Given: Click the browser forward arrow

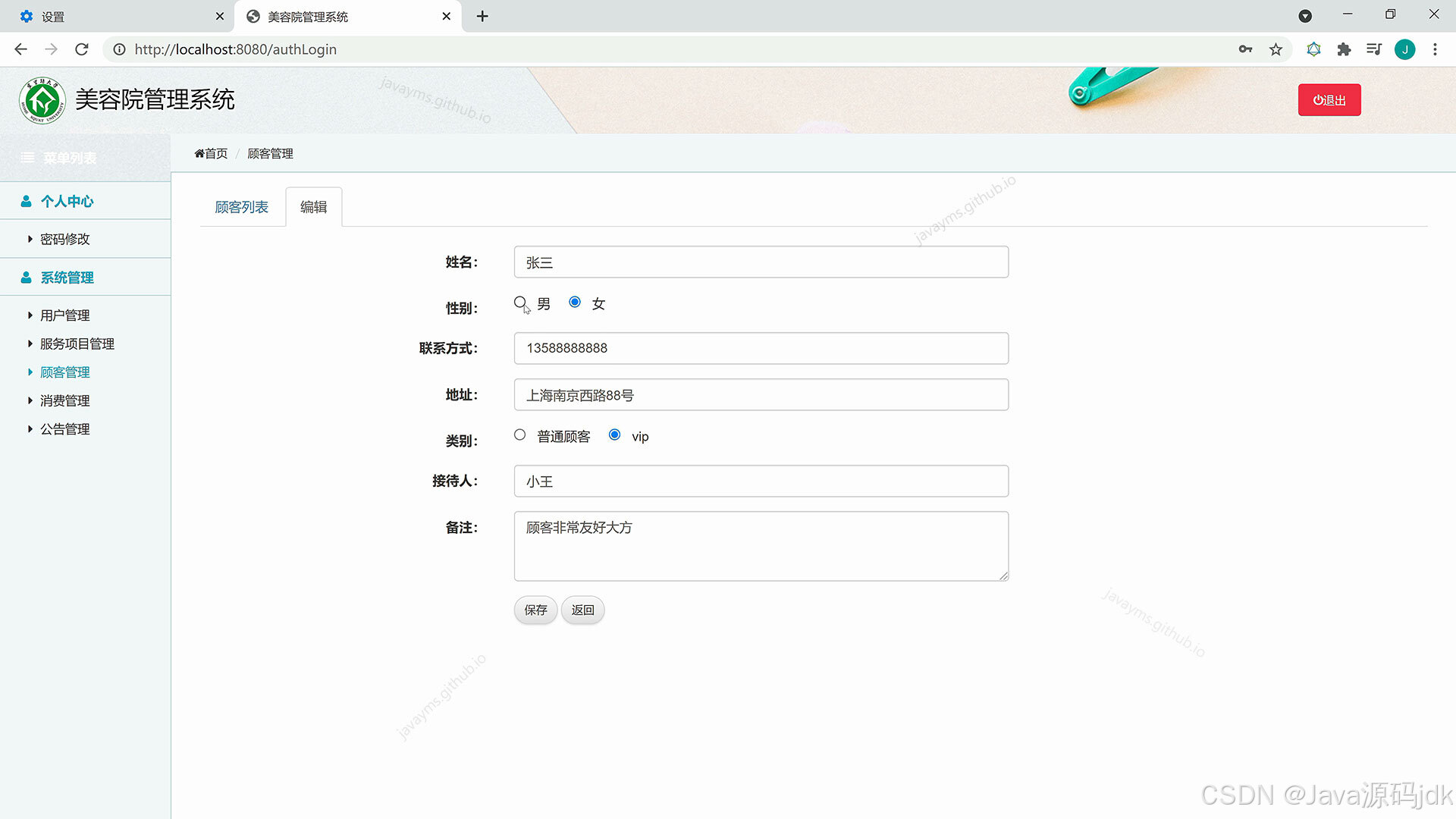Looking at the screenshot, I should point(51,49).
